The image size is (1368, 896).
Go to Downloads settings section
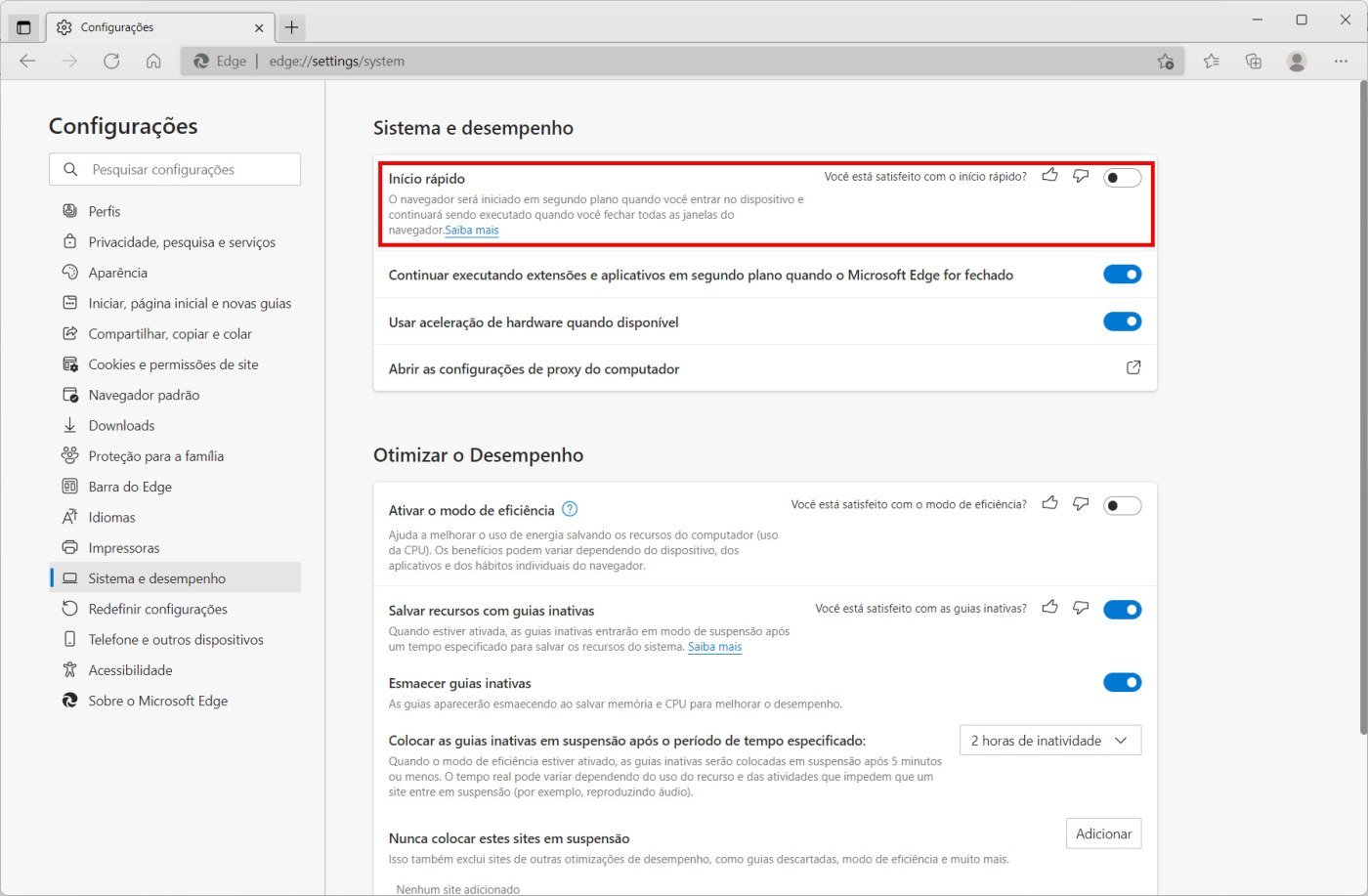121,426
